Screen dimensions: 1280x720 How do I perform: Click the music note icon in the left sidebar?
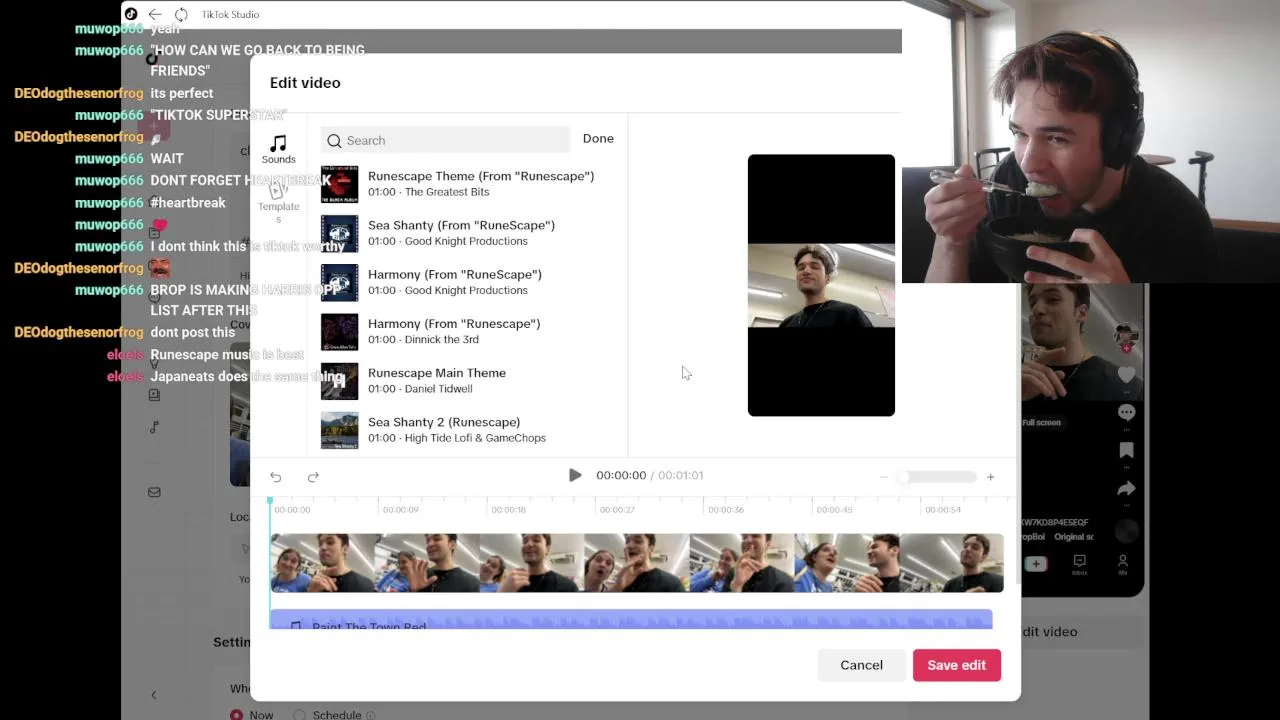[x=154, y=428]
